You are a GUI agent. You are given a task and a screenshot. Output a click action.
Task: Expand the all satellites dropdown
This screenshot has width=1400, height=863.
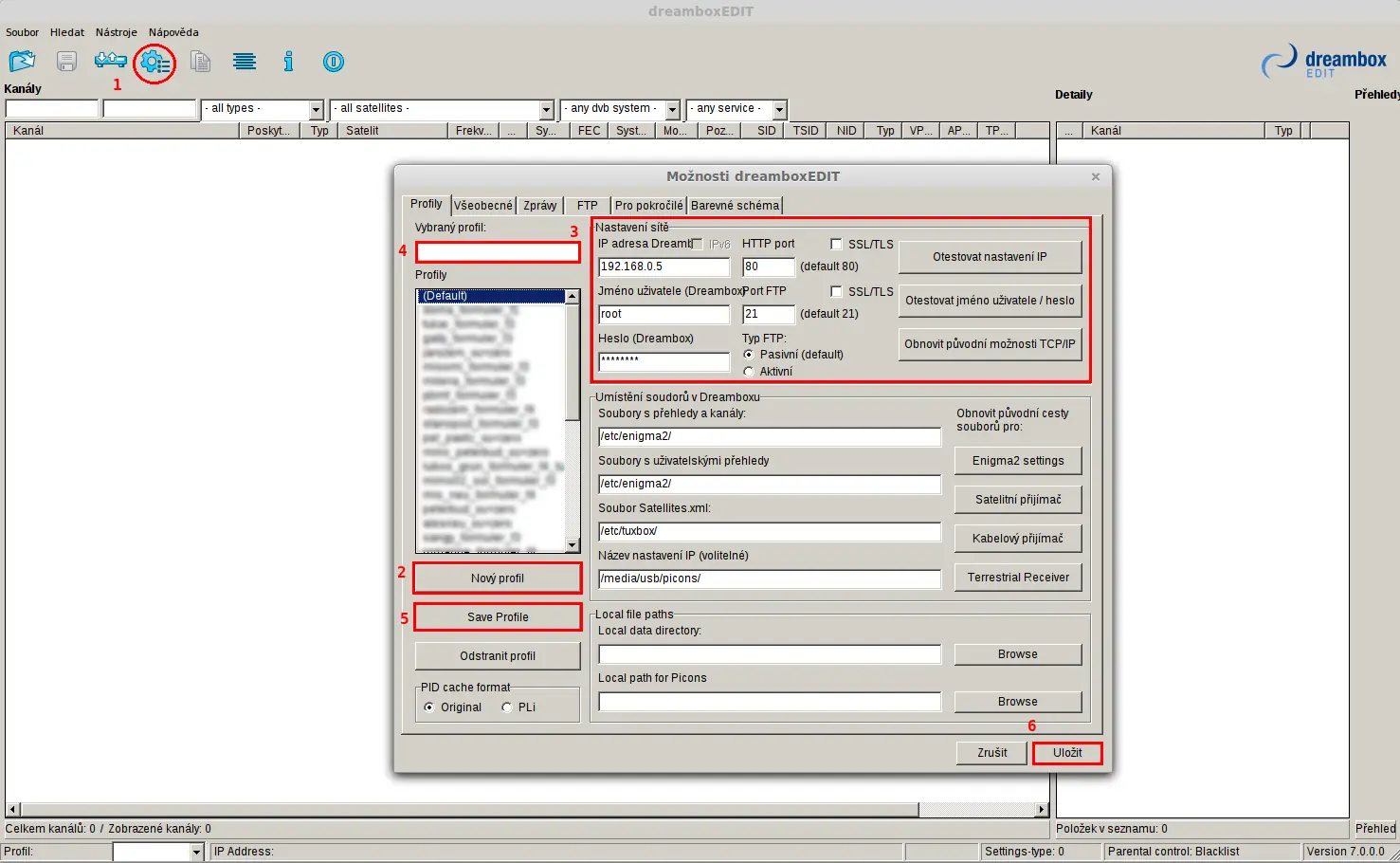tap(546, 110)
